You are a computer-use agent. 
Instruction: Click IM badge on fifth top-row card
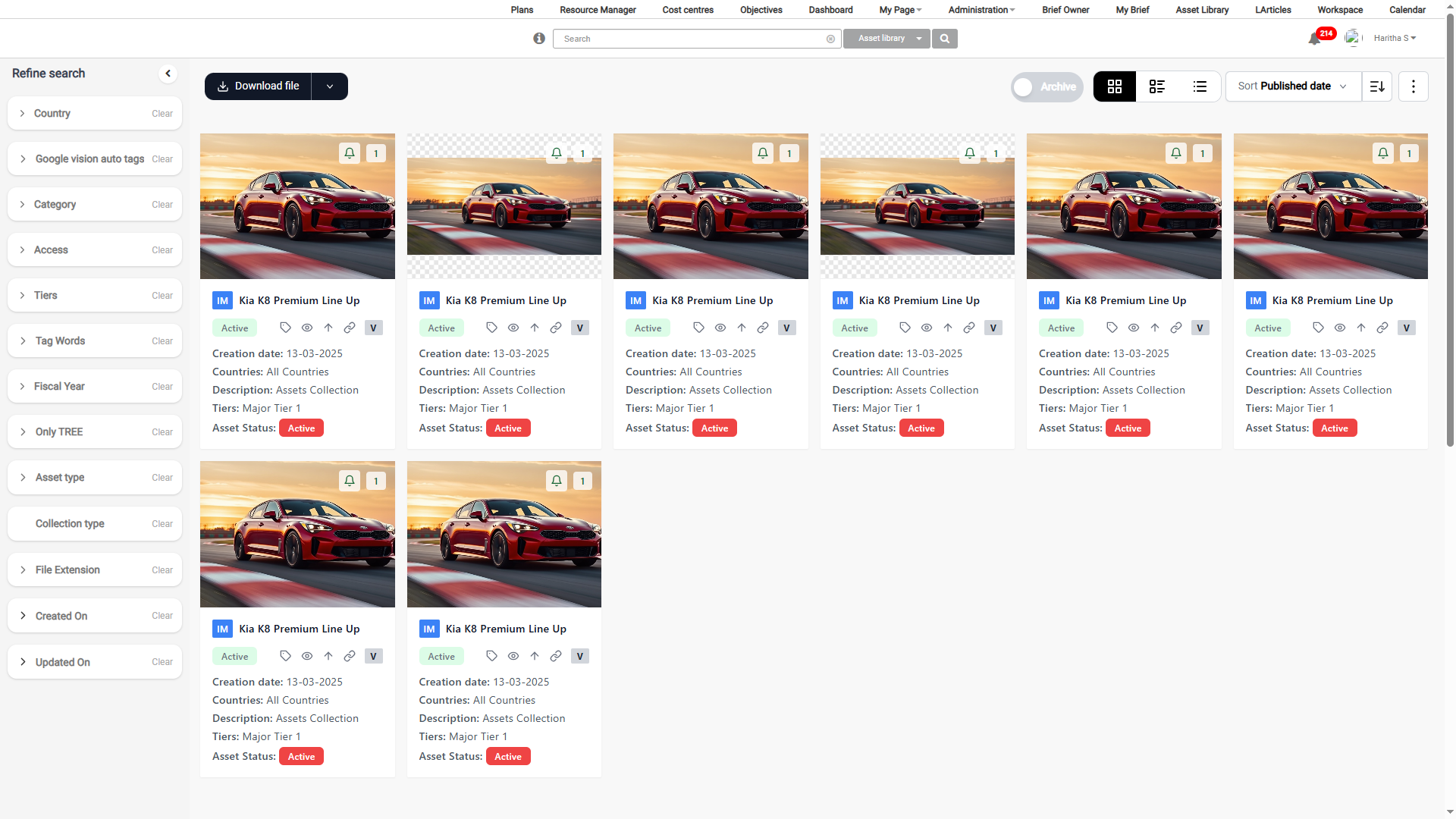[x=1050, y=301]
